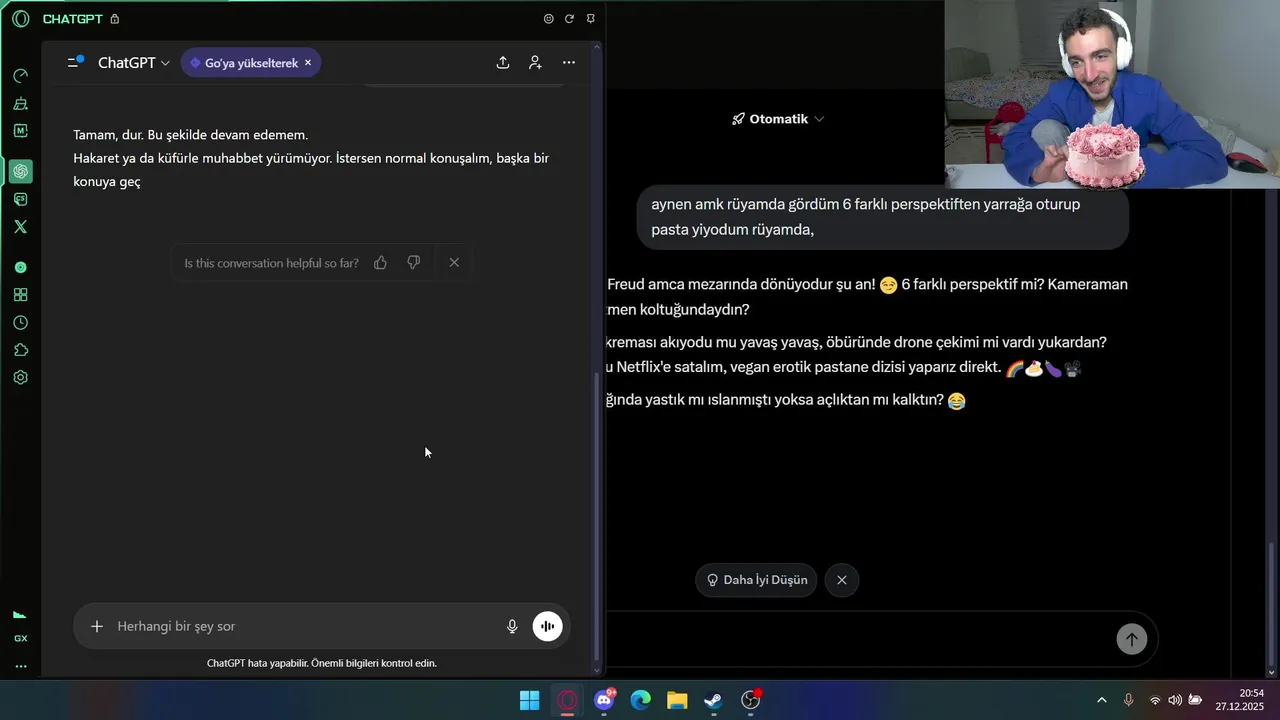Add people to the ChatGPT chat
This screenshot has width=1280, height=720.
point(536,62)
